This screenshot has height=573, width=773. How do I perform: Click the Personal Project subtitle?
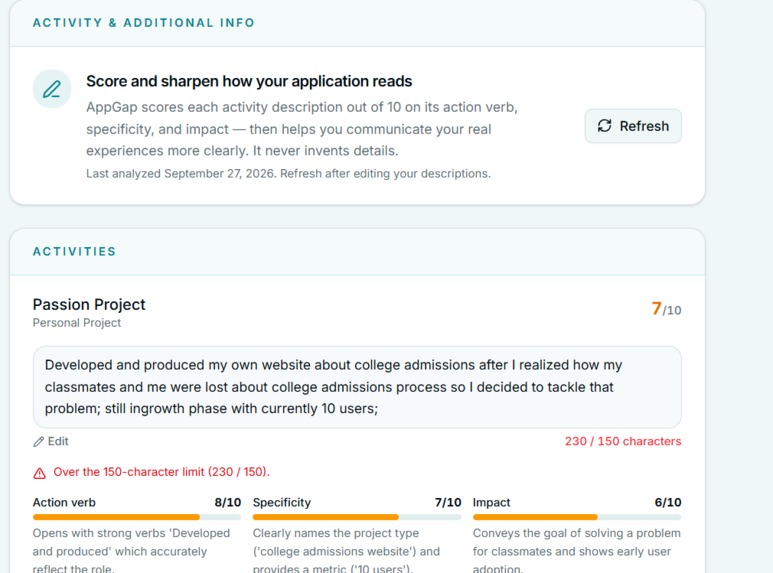click(76, 323)
